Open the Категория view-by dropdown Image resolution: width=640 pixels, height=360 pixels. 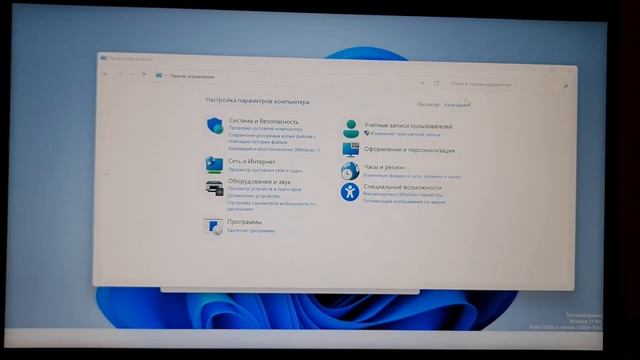point(457,105)
